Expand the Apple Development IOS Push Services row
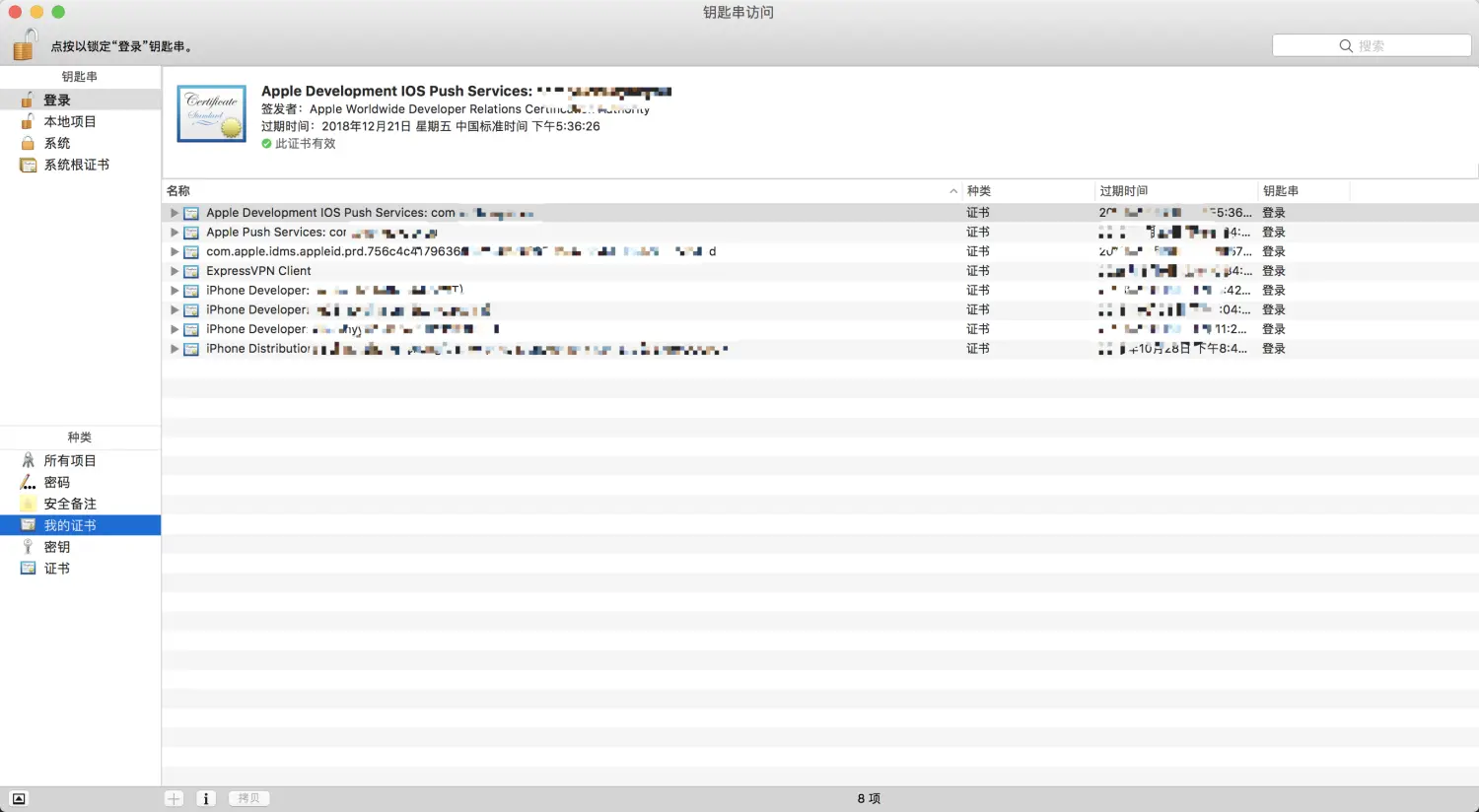1479x812 pixels. click(175, 213)
